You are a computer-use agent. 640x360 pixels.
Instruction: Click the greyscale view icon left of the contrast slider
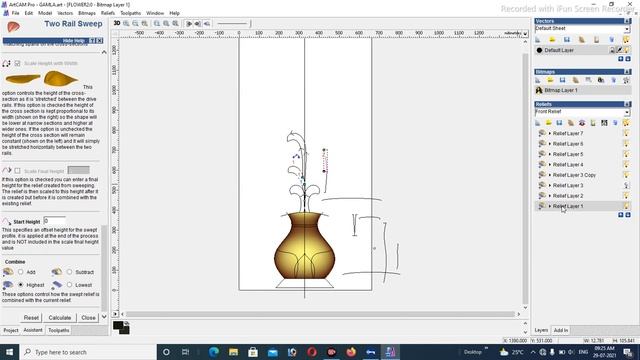tap(207, 24)
